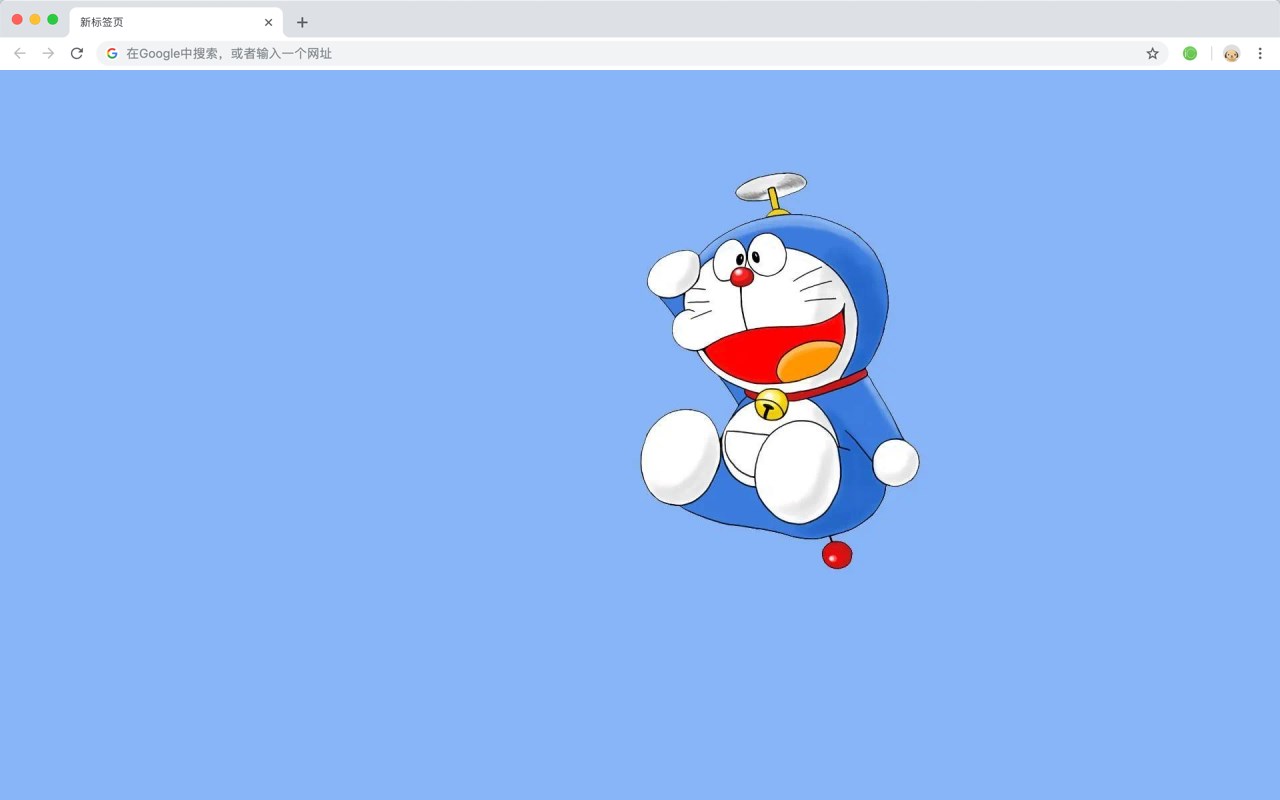Minimize the window with yellow button
The height and width of the screenshot is (800, 1280).
coord(35,19)
